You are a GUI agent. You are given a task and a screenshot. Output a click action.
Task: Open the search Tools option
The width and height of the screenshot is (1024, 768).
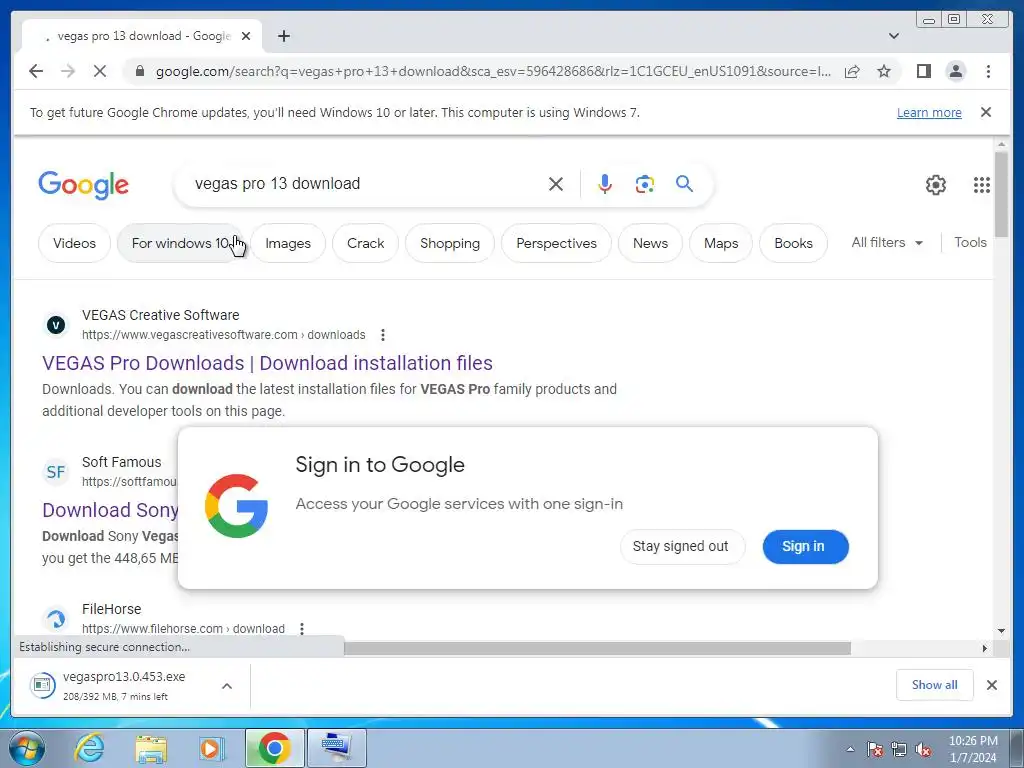[x=970, y=242]
